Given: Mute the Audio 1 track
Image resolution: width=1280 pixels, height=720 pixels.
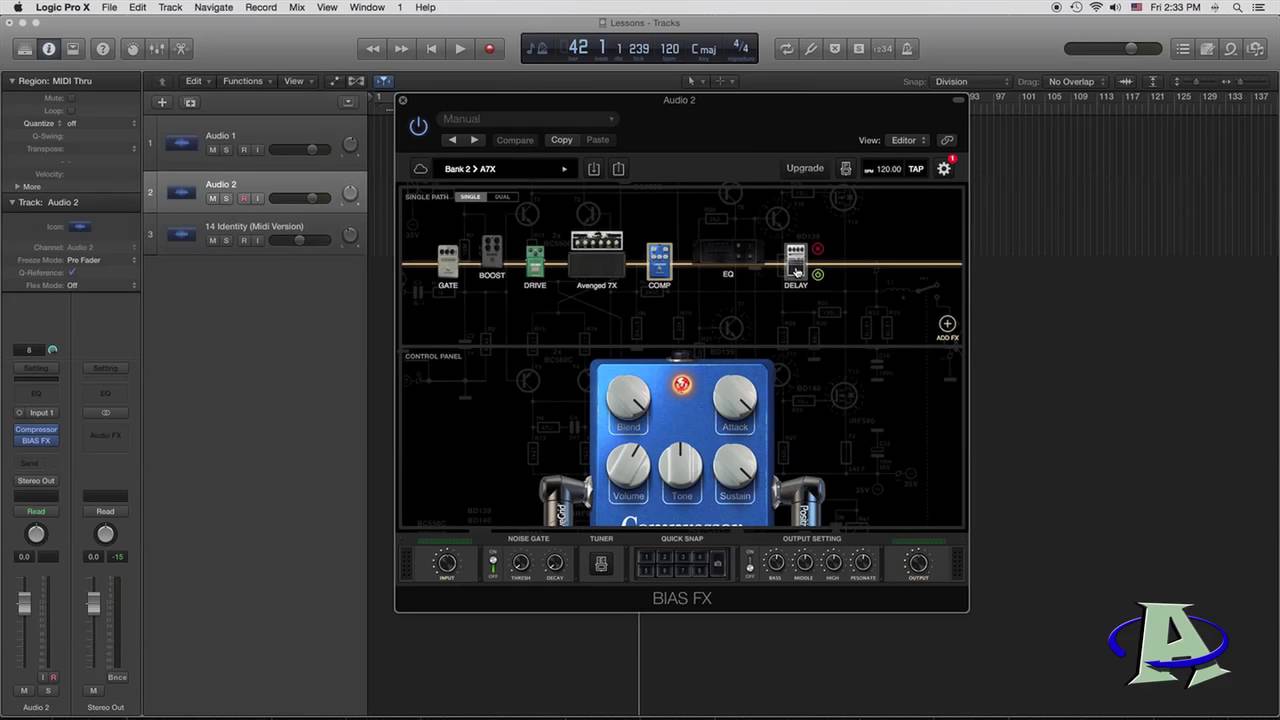Looking at the screenshot, I should coord(212,150).
